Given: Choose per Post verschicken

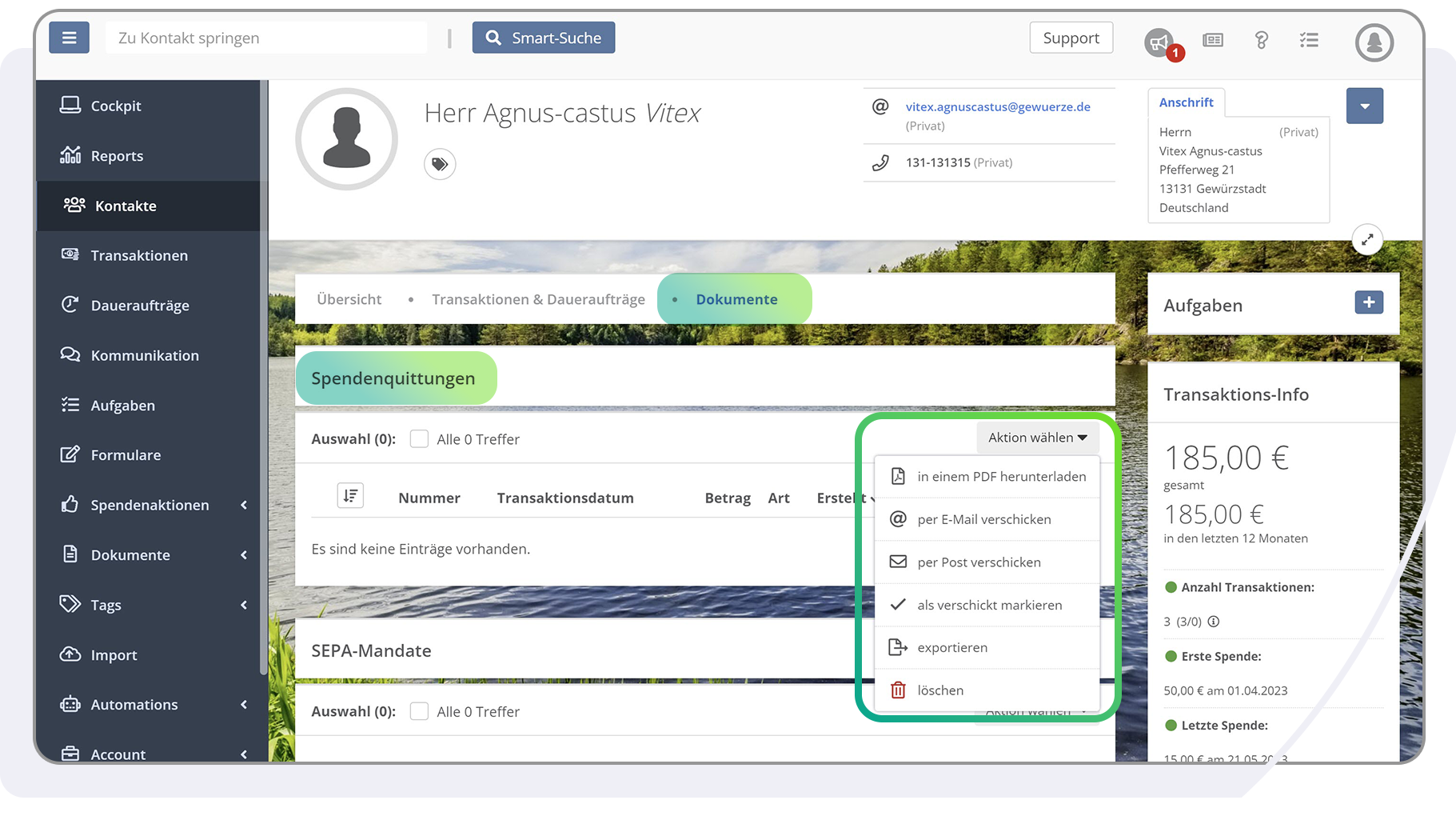Looking at the screenshot, I should click(987, 562).
